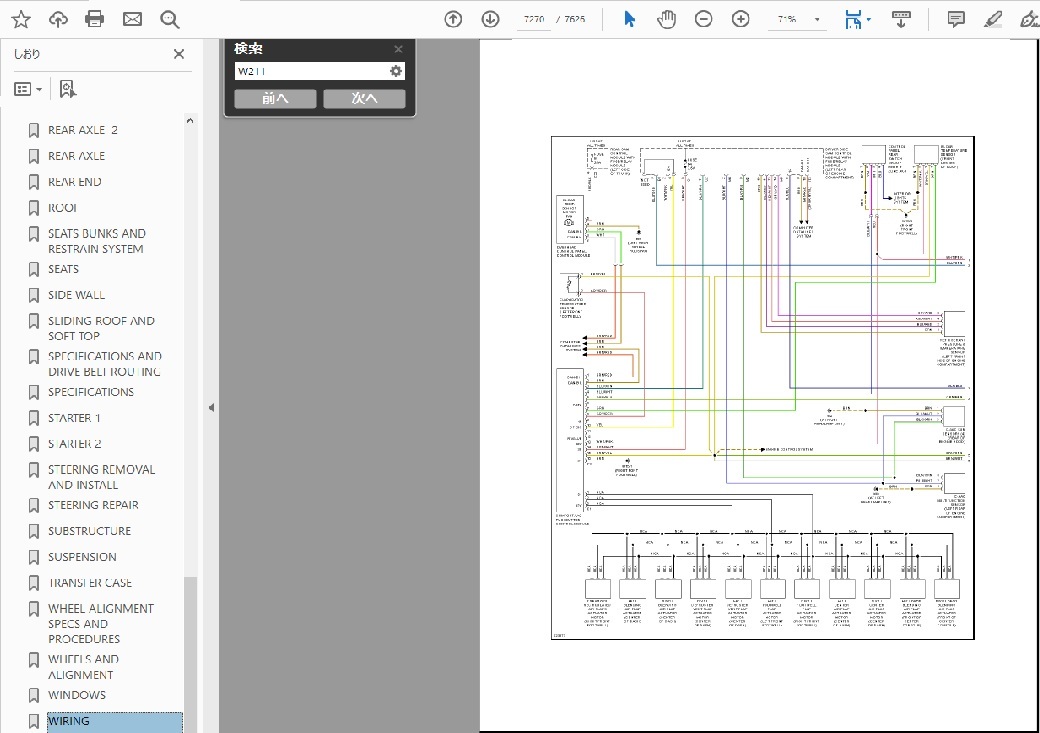Open the REAR END bookmark

(x=74, y=182)
